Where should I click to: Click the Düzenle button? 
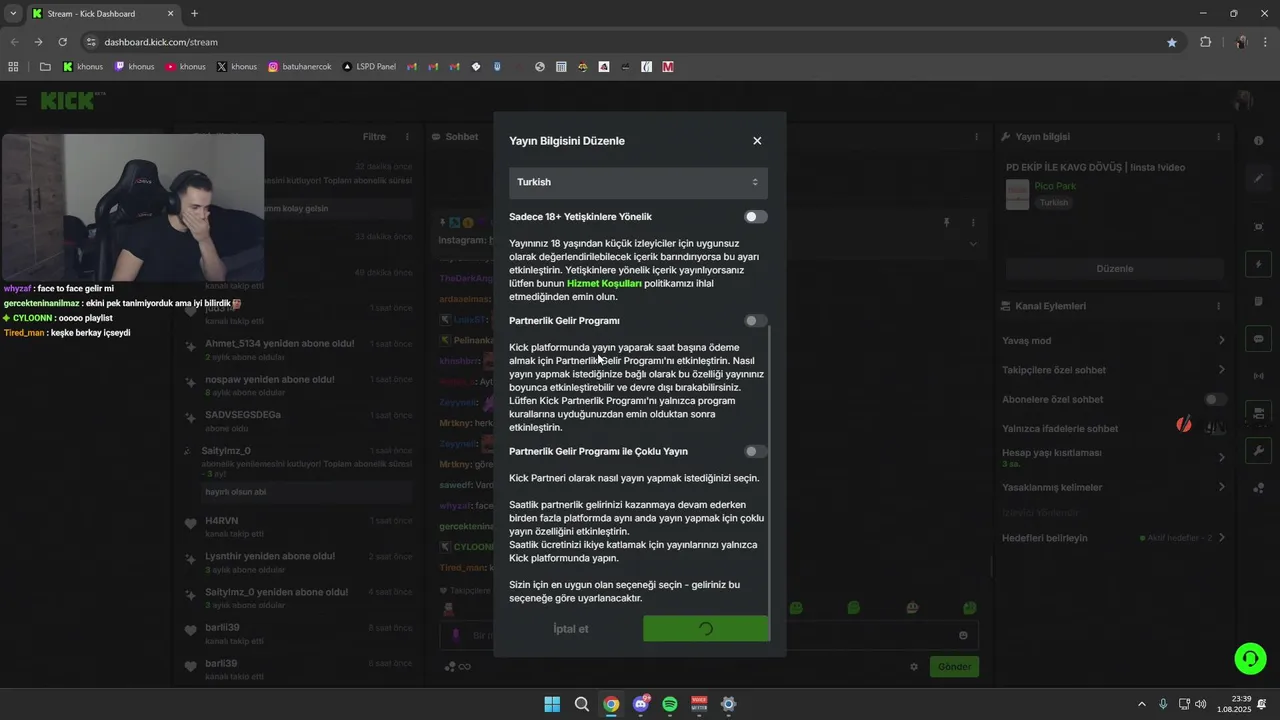pyautogui.click(x=1115, y=269)
